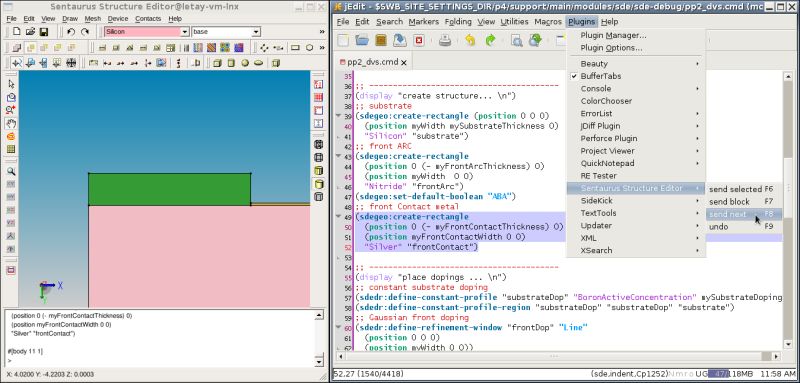This screenshot has height=383, width=800.
Task: Open the Plugins menu in jEdit
Action: [581, 21]
